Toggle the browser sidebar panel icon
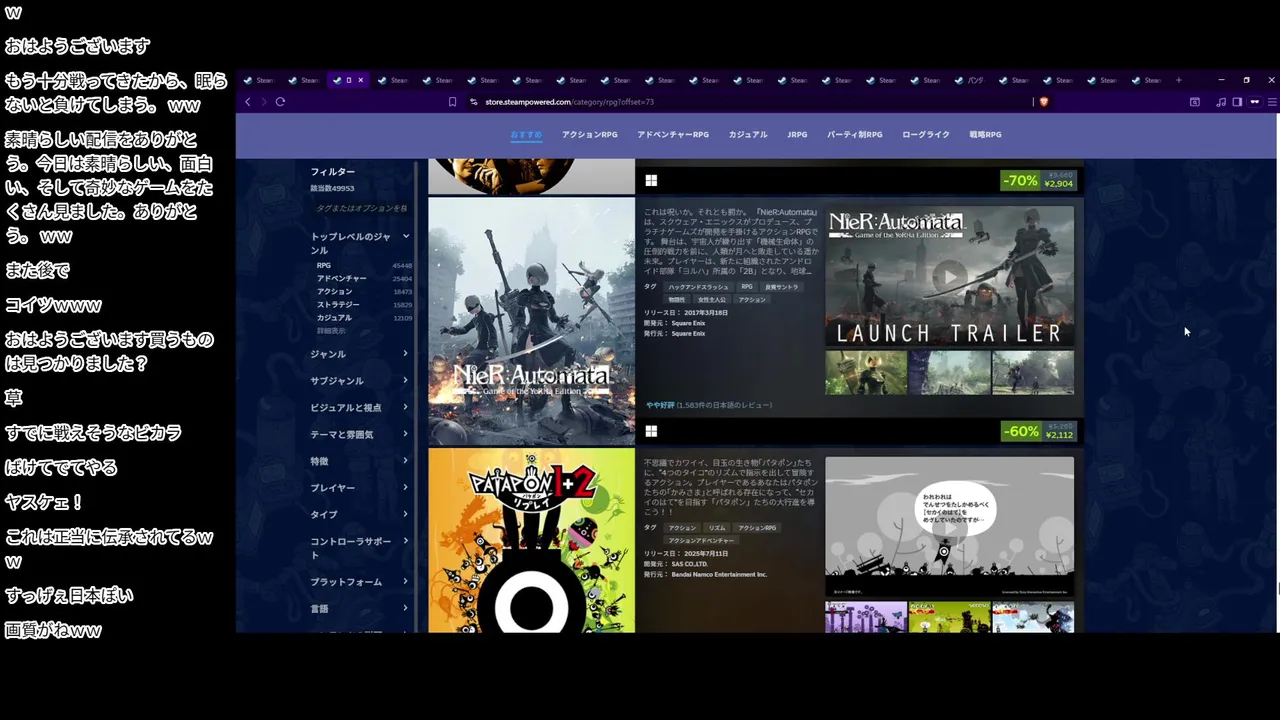Image resolution: width=1280 pixels, height=720 pixels. coord(1237,101)
